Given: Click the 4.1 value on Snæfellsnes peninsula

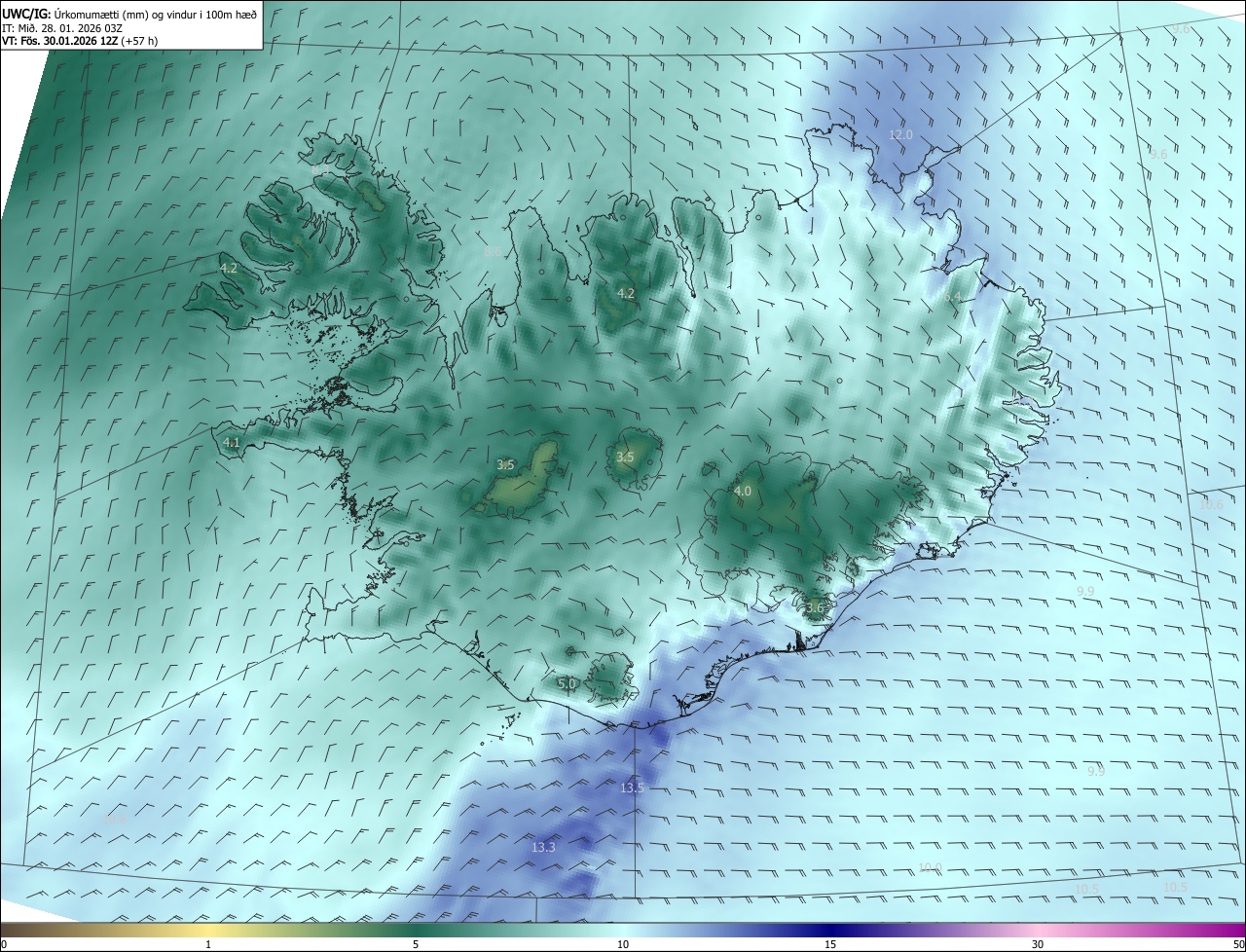Looking at the screenshot, I should tap(232, 442).
